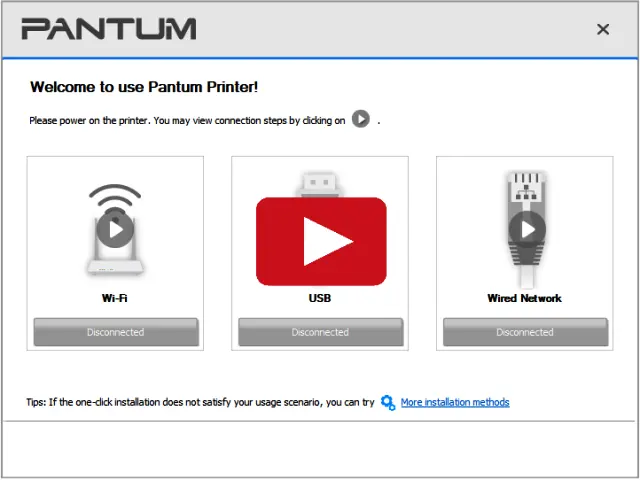Viewport: 640px width, 480px height.
Task: Select the USB label
Action: pos(320,298)
